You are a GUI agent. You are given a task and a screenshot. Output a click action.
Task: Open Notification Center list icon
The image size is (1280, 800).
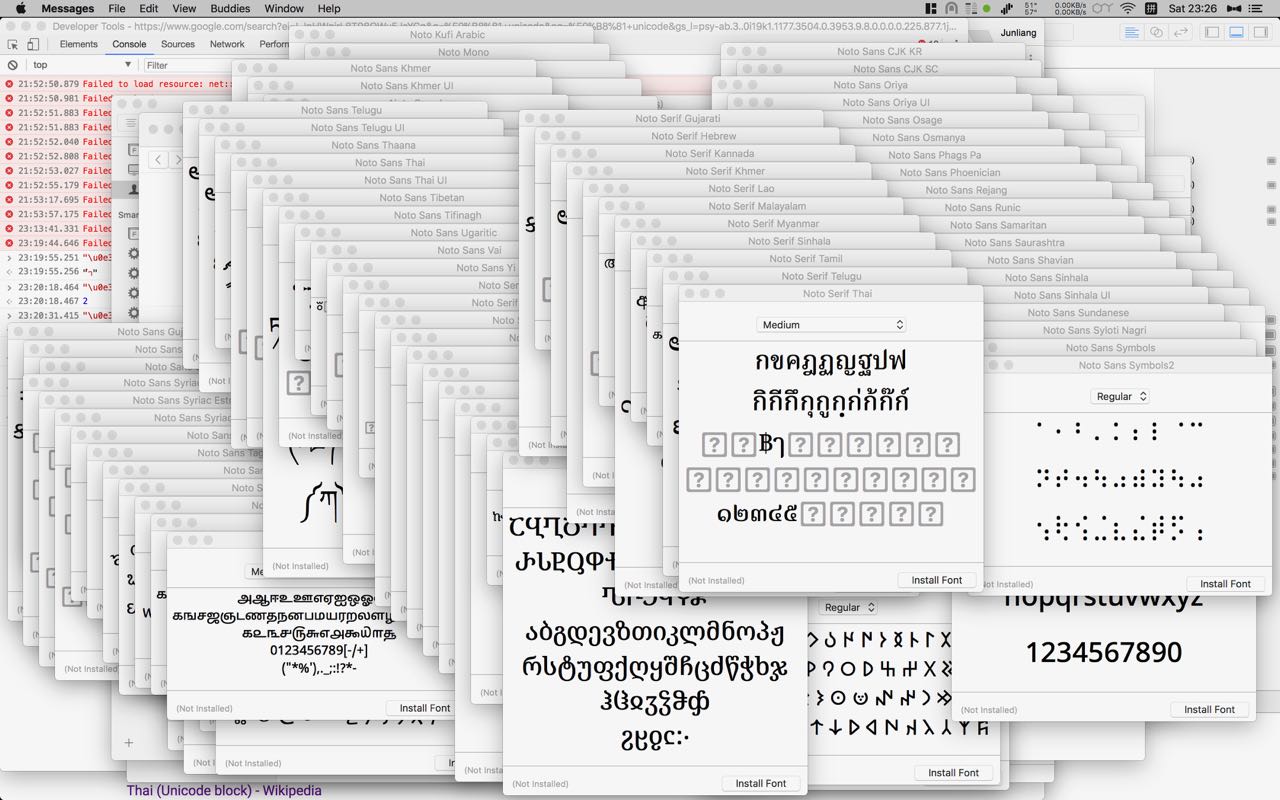tap(1263, 9)
